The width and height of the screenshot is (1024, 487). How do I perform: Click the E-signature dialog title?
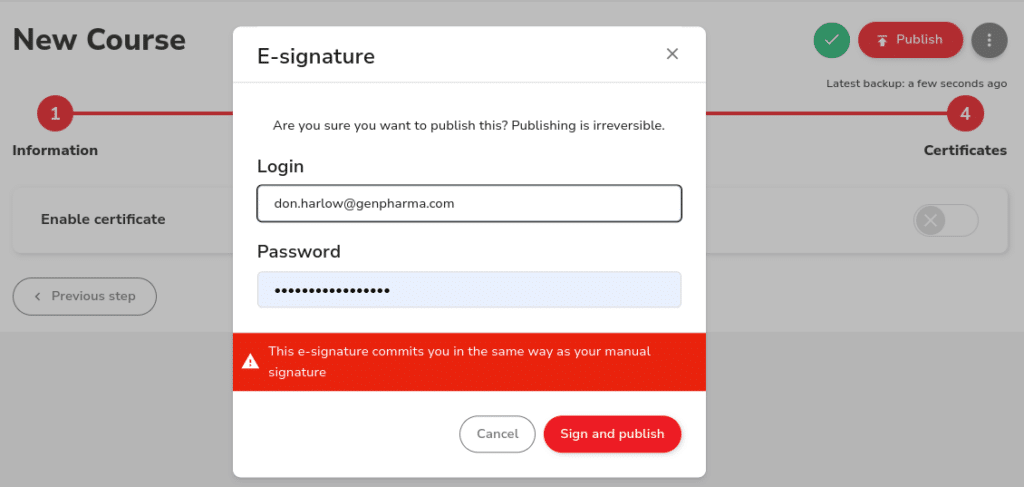(x=316, y=56)
